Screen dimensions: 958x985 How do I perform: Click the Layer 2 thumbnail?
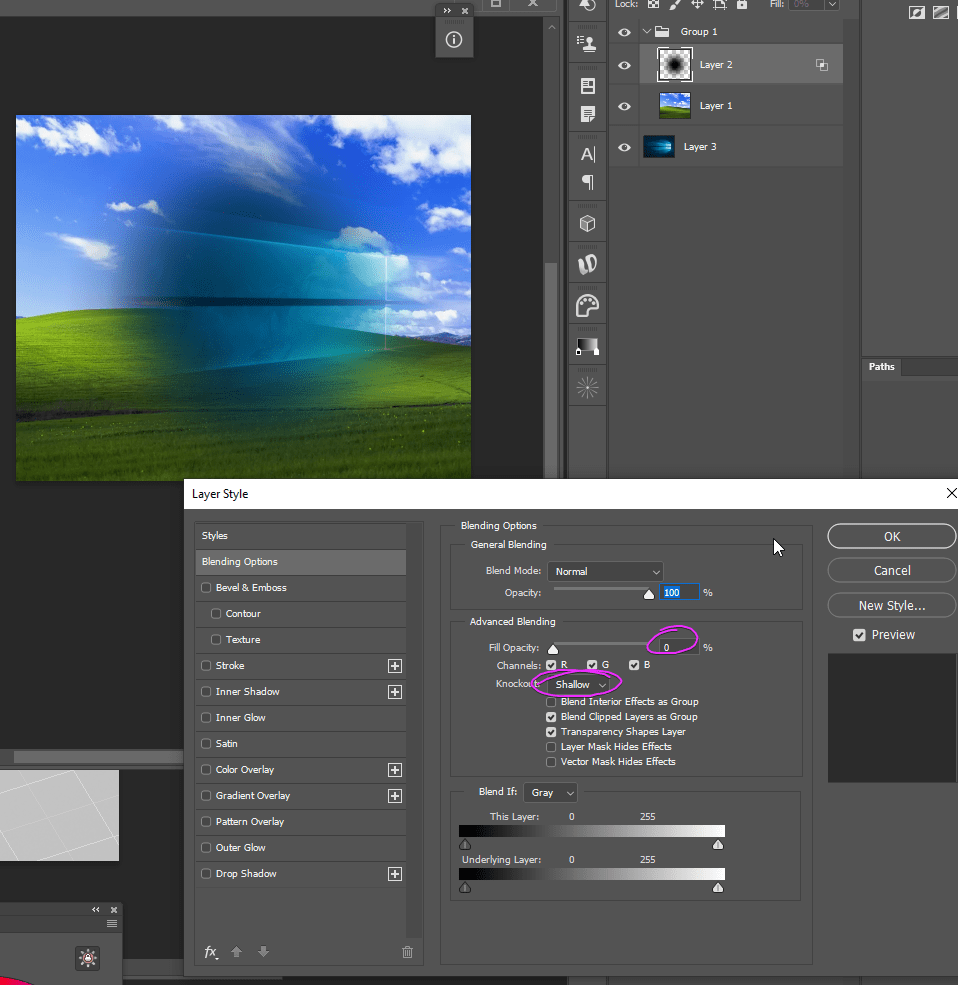pyautogui.click(x=673, y=64)
